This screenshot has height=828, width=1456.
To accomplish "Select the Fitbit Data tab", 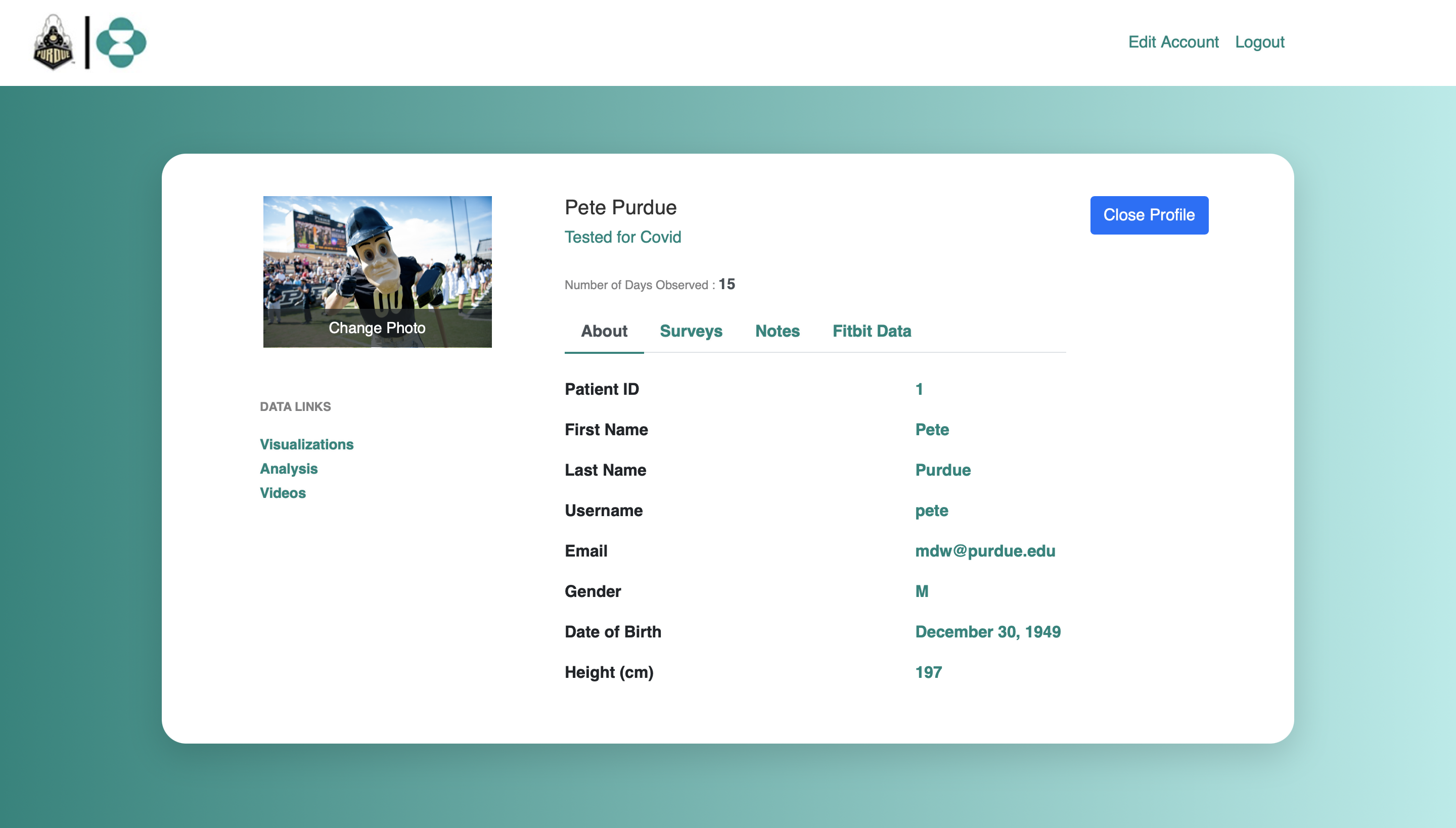I will pyautogui.click(x=872, y=331).
